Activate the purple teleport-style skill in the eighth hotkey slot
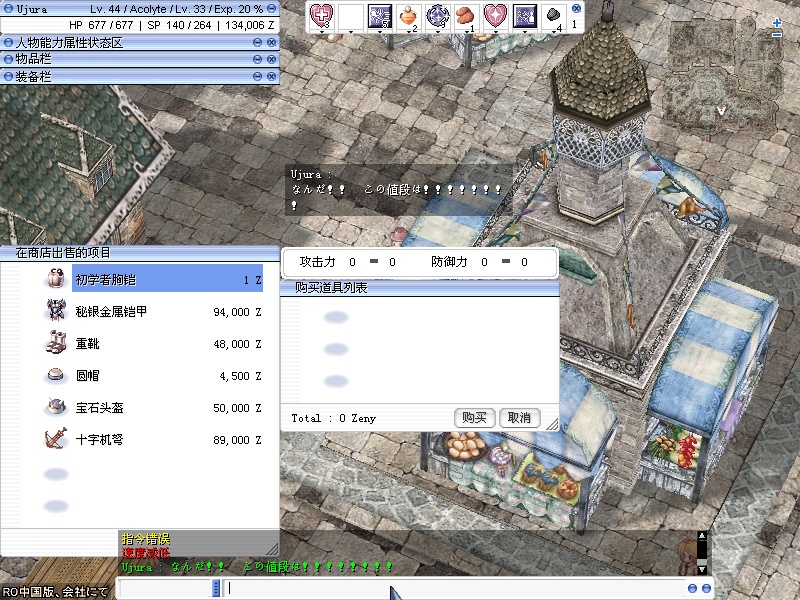 525,15
